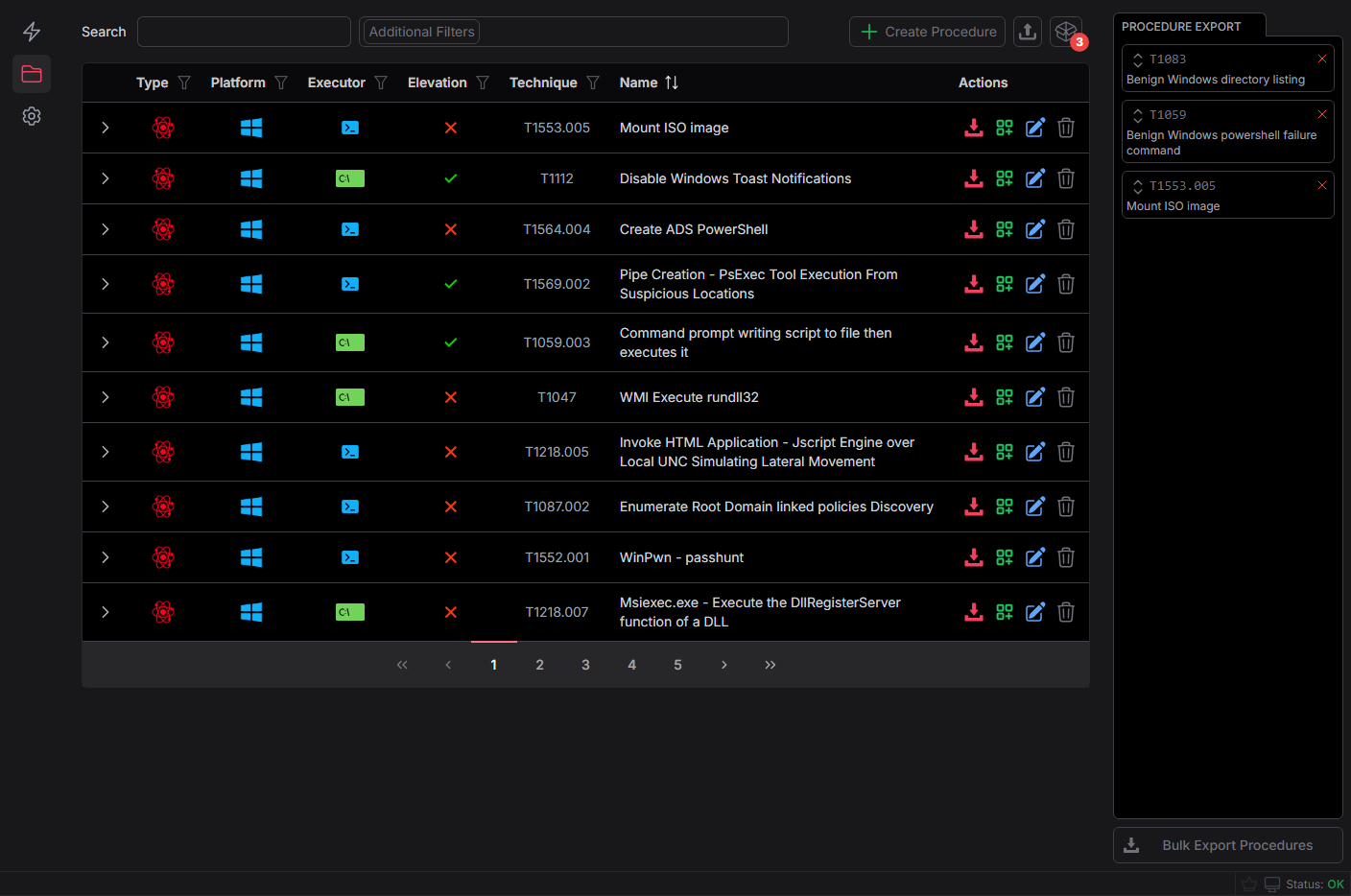Add Create ADS PowerShell to export queue
Image resolution: width=1351 pixels, height=896 pixels.
(1004, 229)
